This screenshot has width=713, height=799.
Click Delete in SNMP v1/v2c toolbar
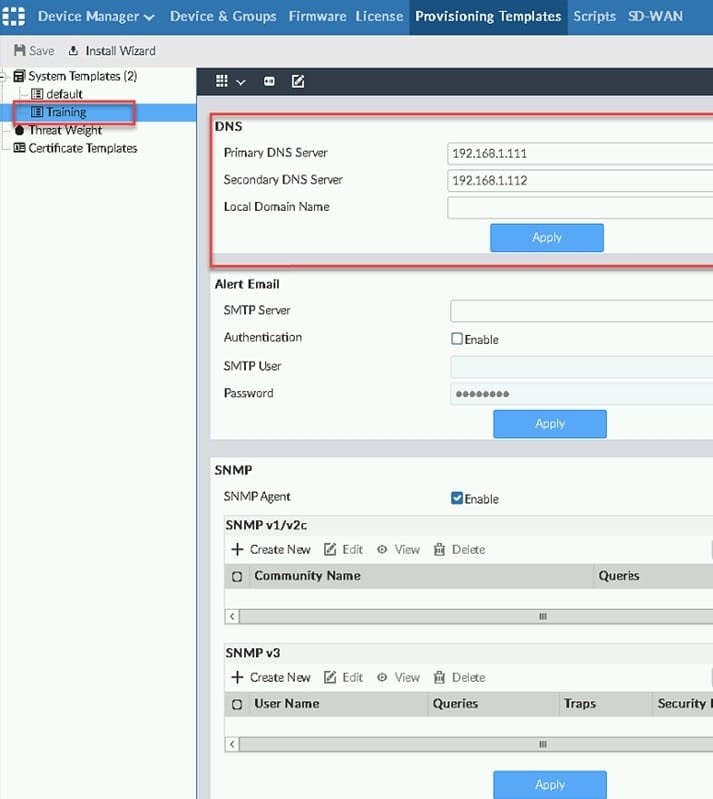point(459,549)
